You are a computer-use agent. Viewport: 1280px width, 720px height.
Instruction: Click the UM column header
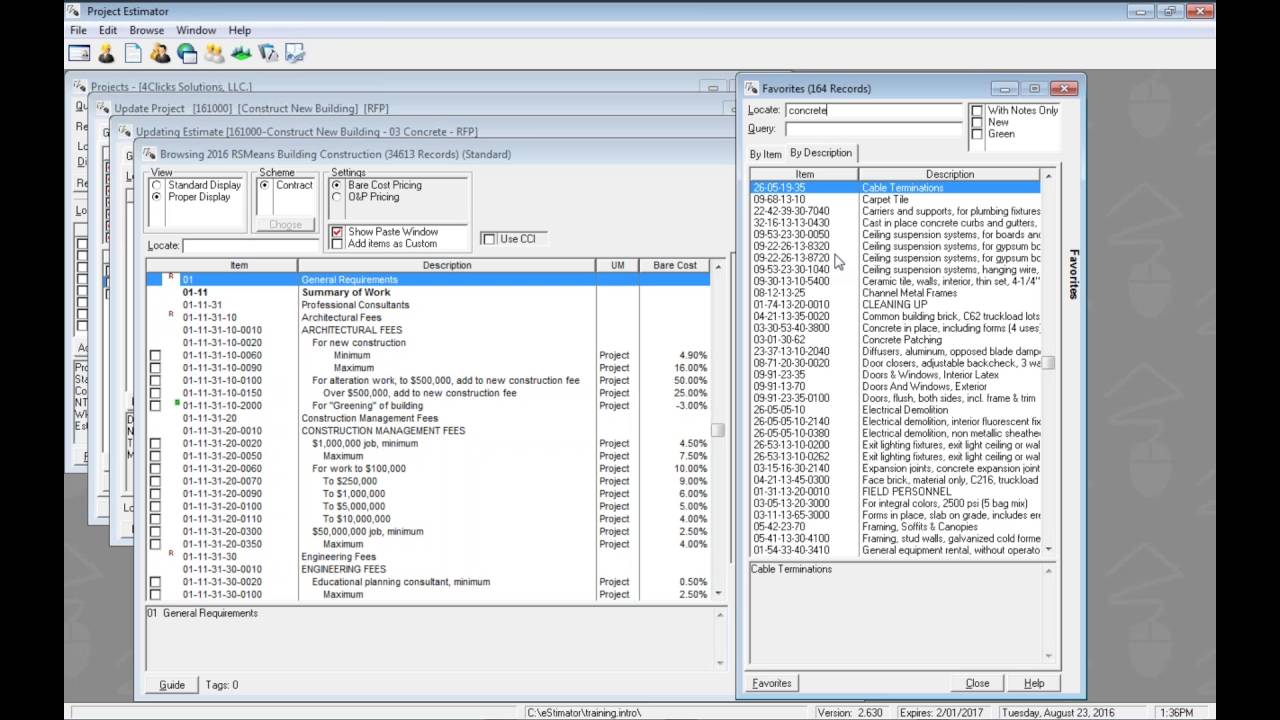click(617, 265)
